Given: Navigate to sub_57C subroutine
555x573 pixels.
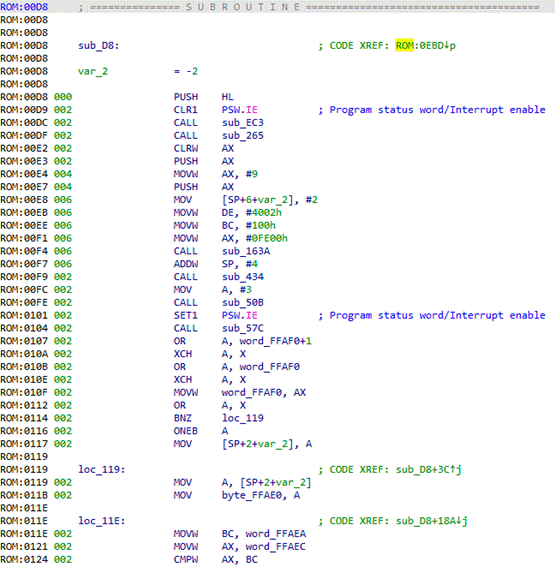Looking at the screenshot, I should coord(243,328).
